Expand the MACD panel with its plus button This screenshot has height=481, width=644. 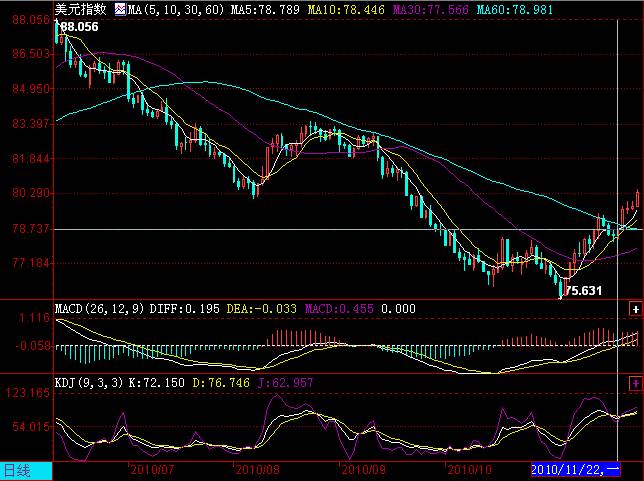pos(635,309)
